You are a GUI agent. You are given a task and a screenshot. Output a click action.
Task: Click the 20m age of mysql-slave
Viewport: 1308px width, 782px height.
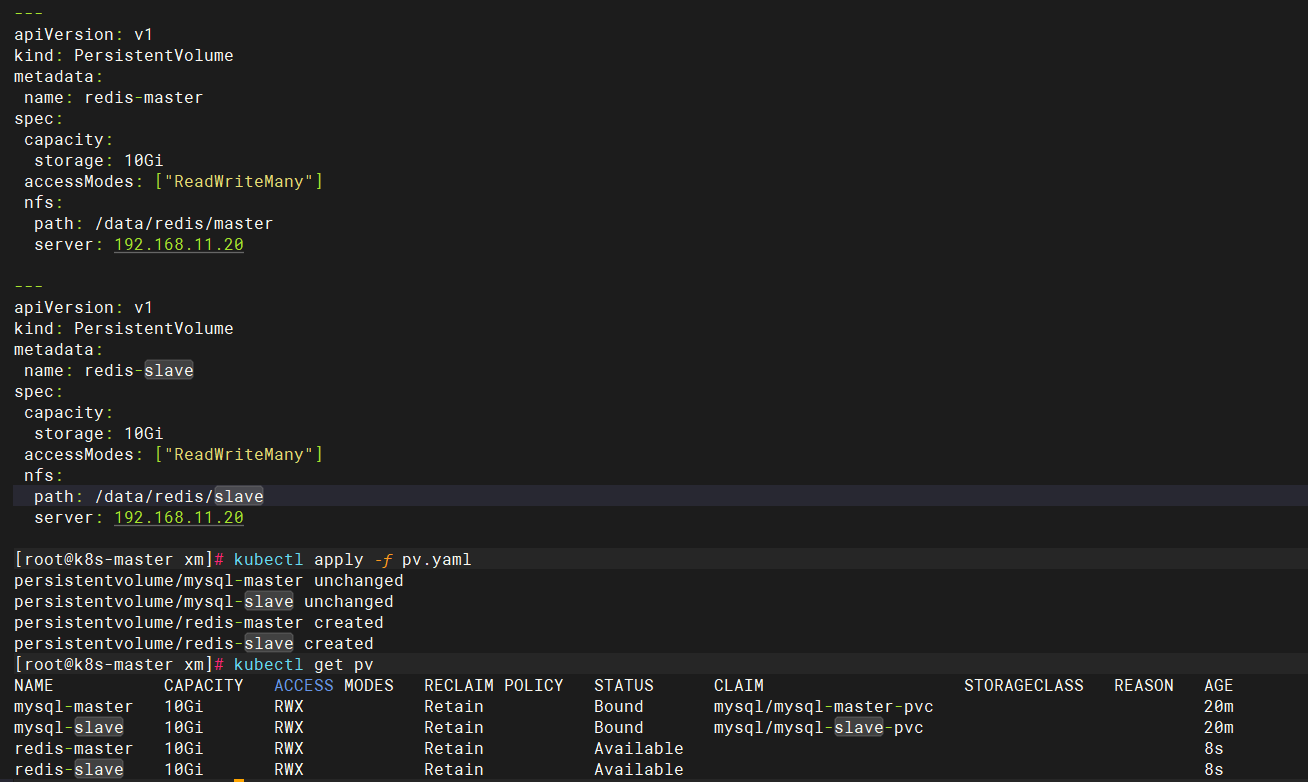[x=1219, y=727]
